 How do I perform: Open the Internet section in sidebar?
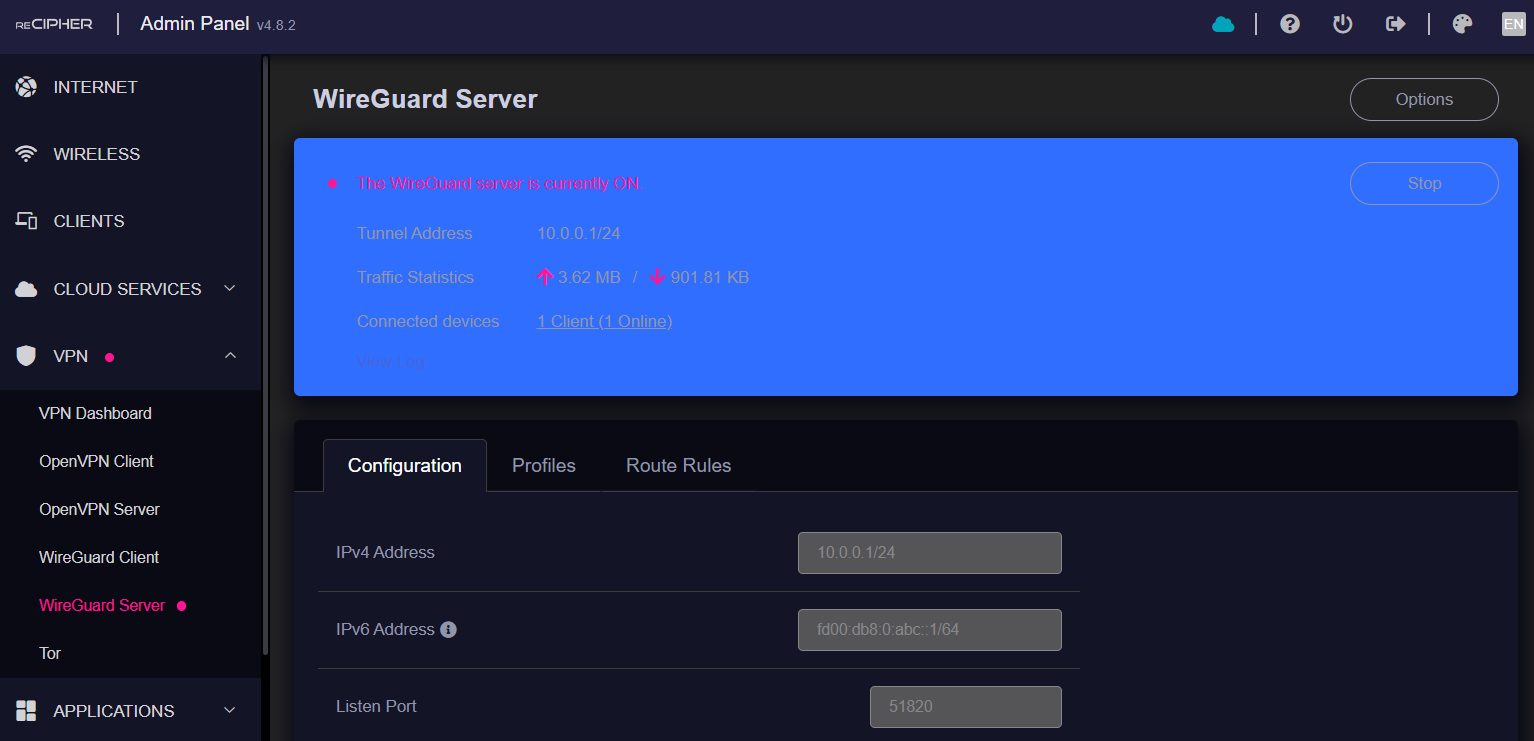point(95,87)
